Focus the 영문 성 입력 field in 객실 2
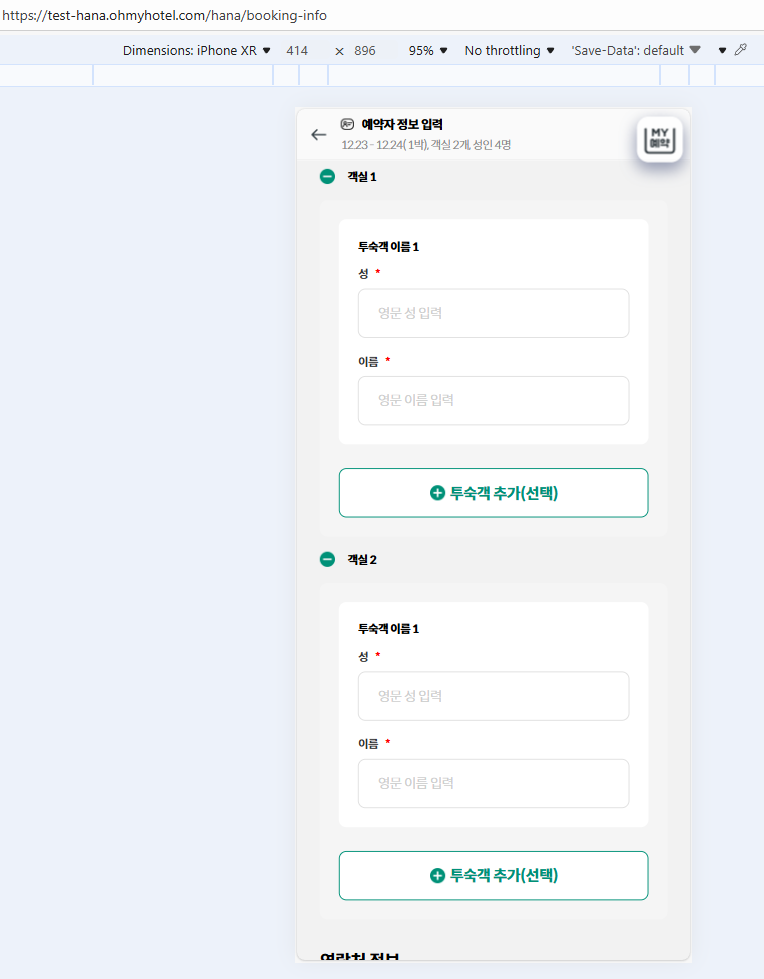The width and height of the screenshot is (764, 979). click(494, 696)
